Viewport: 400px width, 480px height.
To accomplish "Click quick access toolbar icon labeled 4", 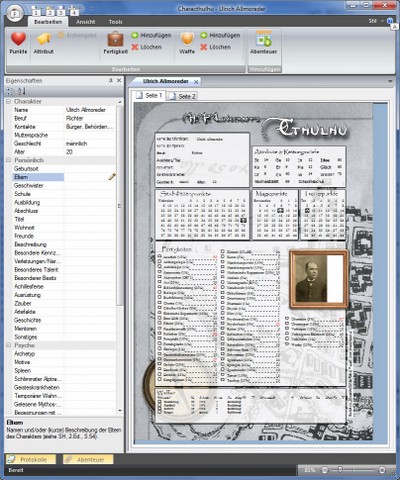I will coord(74,12).
